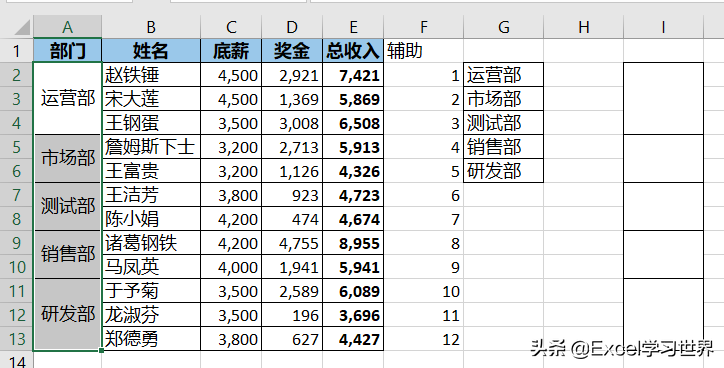Click 销售部 in column G
724x368 pixels.
[503, 147]
